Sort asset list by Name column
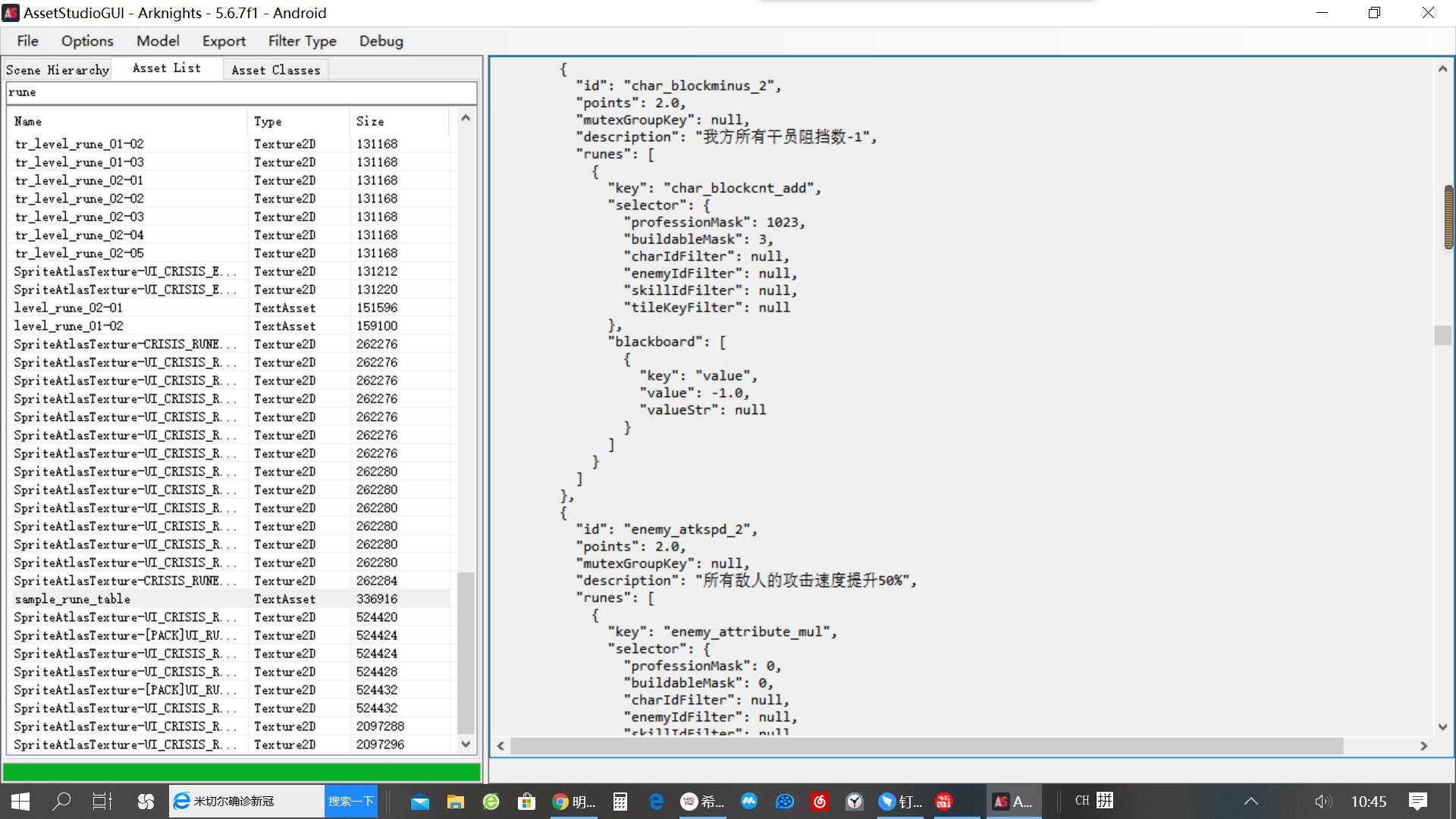 (x=127, y=121)
